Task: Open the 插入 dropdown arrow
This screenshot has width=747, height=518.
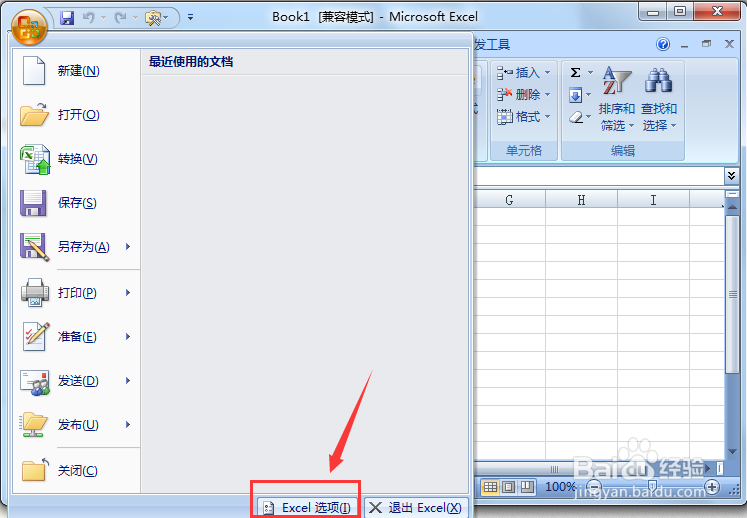Action: [x=547, y=72]
